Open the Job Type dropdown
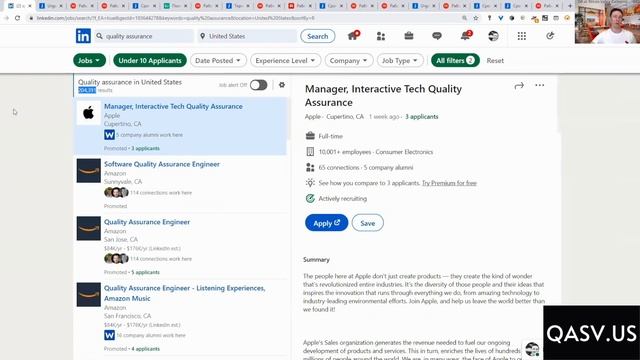This screenshot has width=640, height=360. [400, 60]
